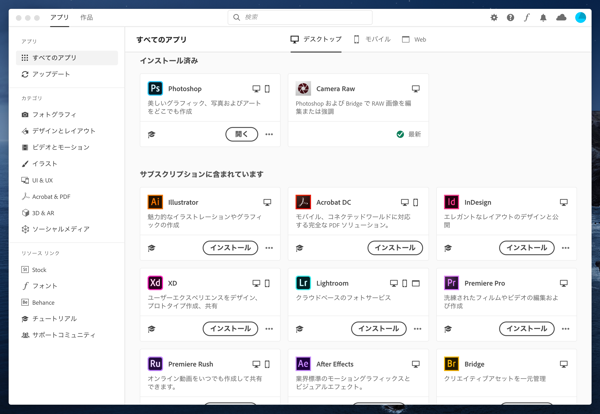The image size is (600, 414).
Task: Install Acrobat DC with インストール button
Action: click(395, 248)
